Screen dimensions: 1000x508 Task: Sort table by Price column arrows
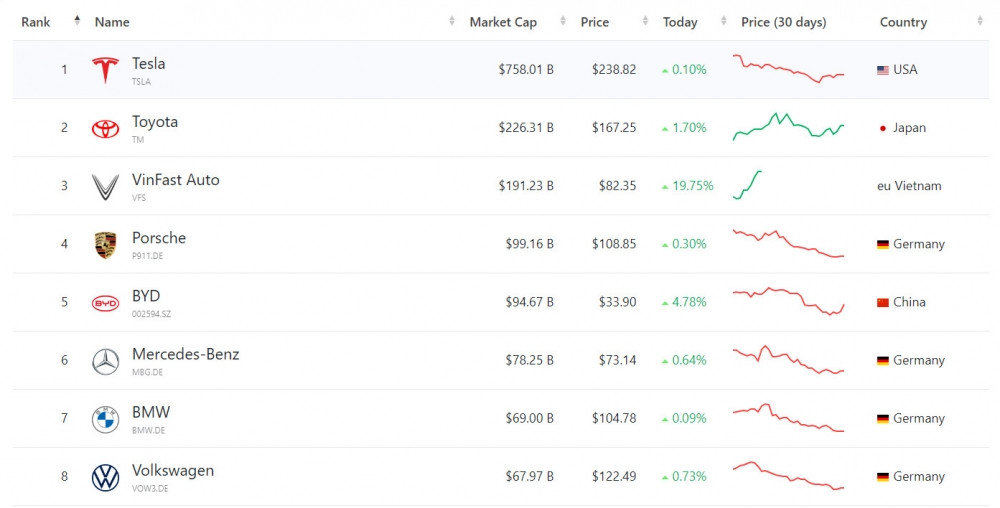coord(645,21)
